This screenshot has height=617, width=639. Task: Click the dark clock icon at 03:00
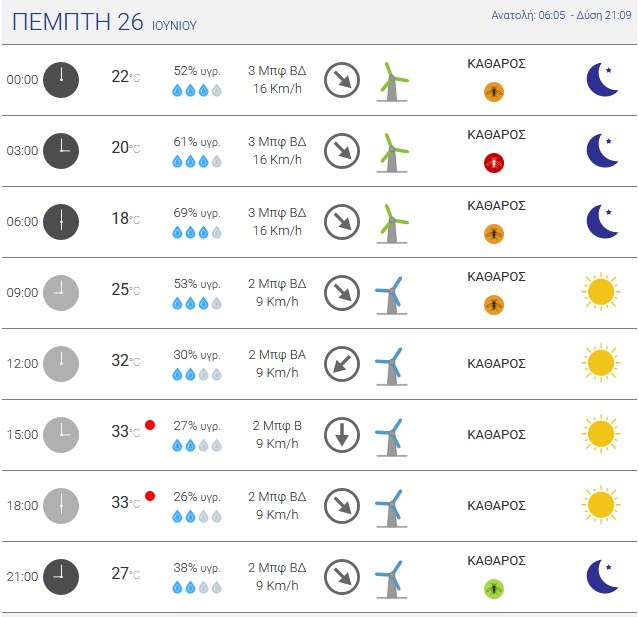point(61,151)
